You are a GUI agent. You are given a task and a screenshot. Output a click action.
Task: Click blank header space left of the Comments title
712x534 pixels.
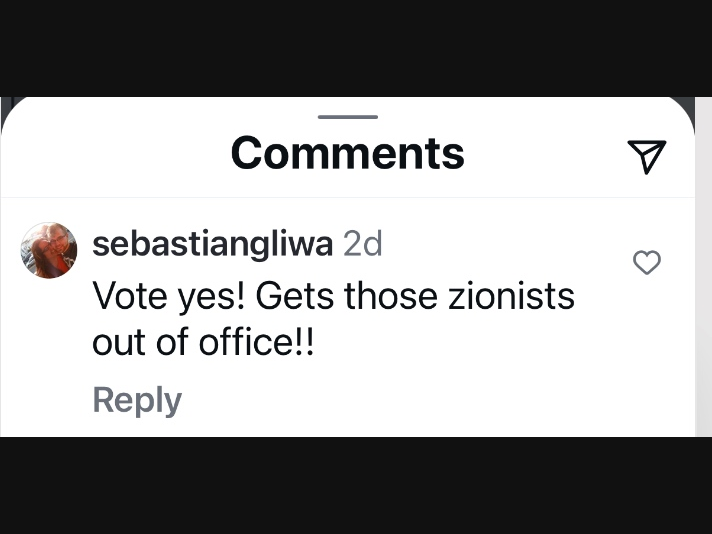[114, 153]
